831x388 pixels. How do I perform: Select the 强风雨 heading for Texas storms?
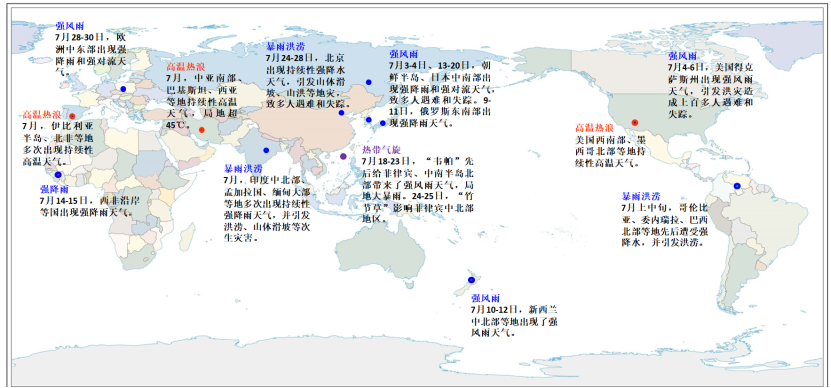coord(683,56)
